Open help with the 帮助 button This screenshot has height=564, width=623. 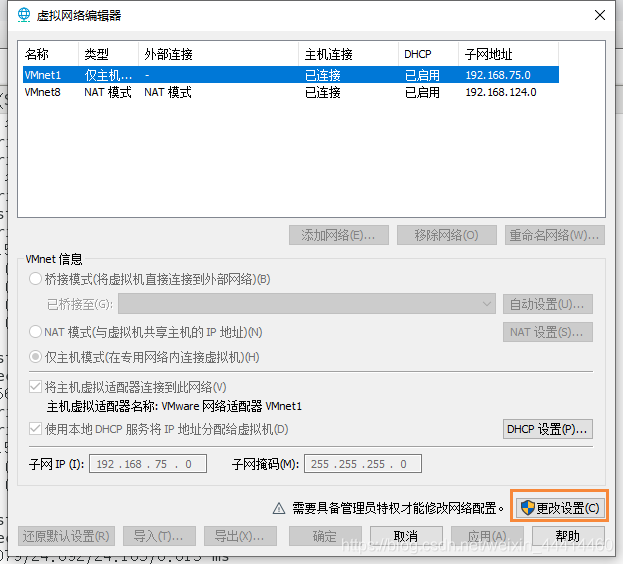tap(568, 536)
